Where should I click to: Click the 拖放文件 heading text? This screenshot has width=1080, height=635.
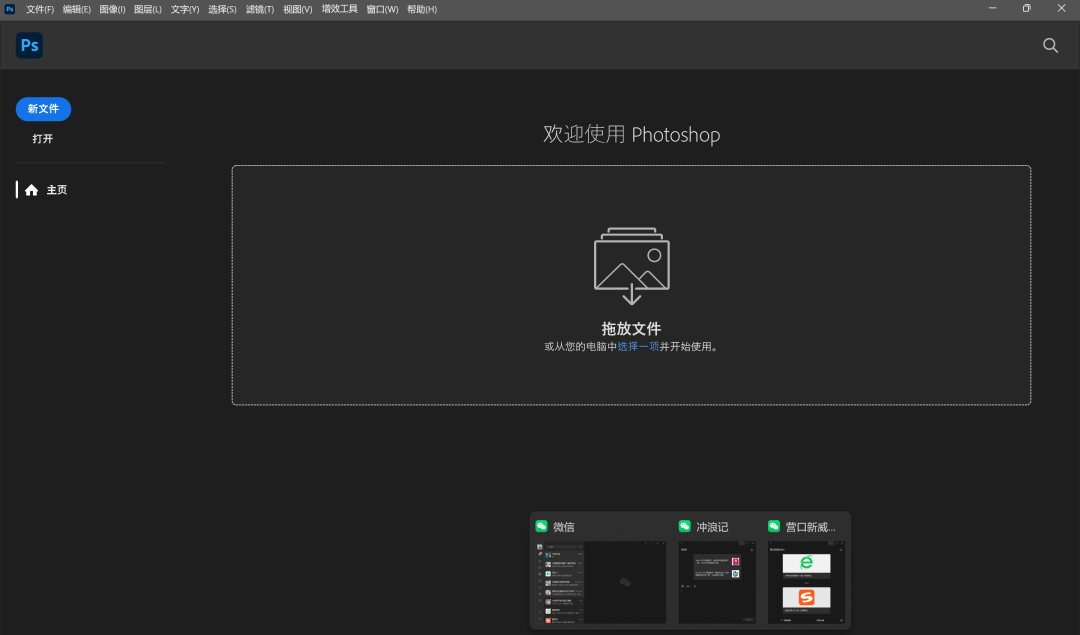point(632,329)
